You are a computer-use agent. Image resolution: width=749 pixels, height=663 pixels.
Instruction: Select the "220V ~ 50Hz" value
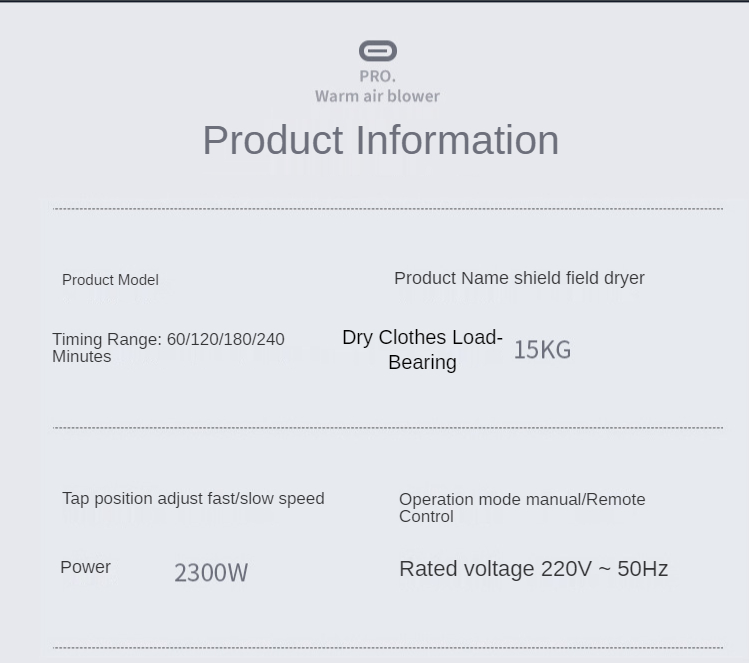coord(604,569)
